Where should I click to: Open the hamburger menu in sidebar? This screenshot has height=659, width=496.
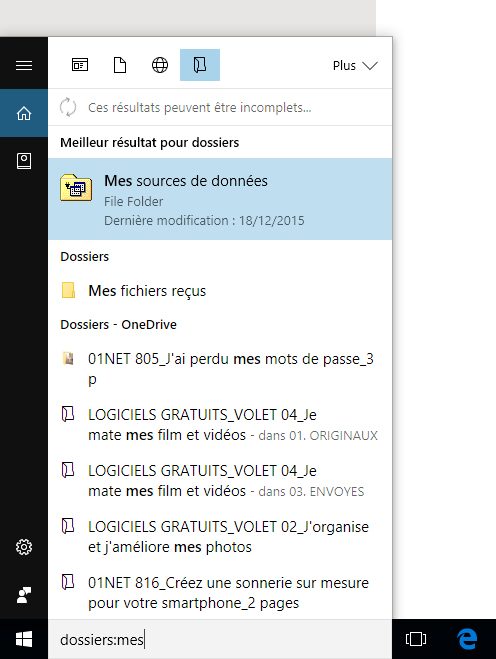click(x=24, y=65)
